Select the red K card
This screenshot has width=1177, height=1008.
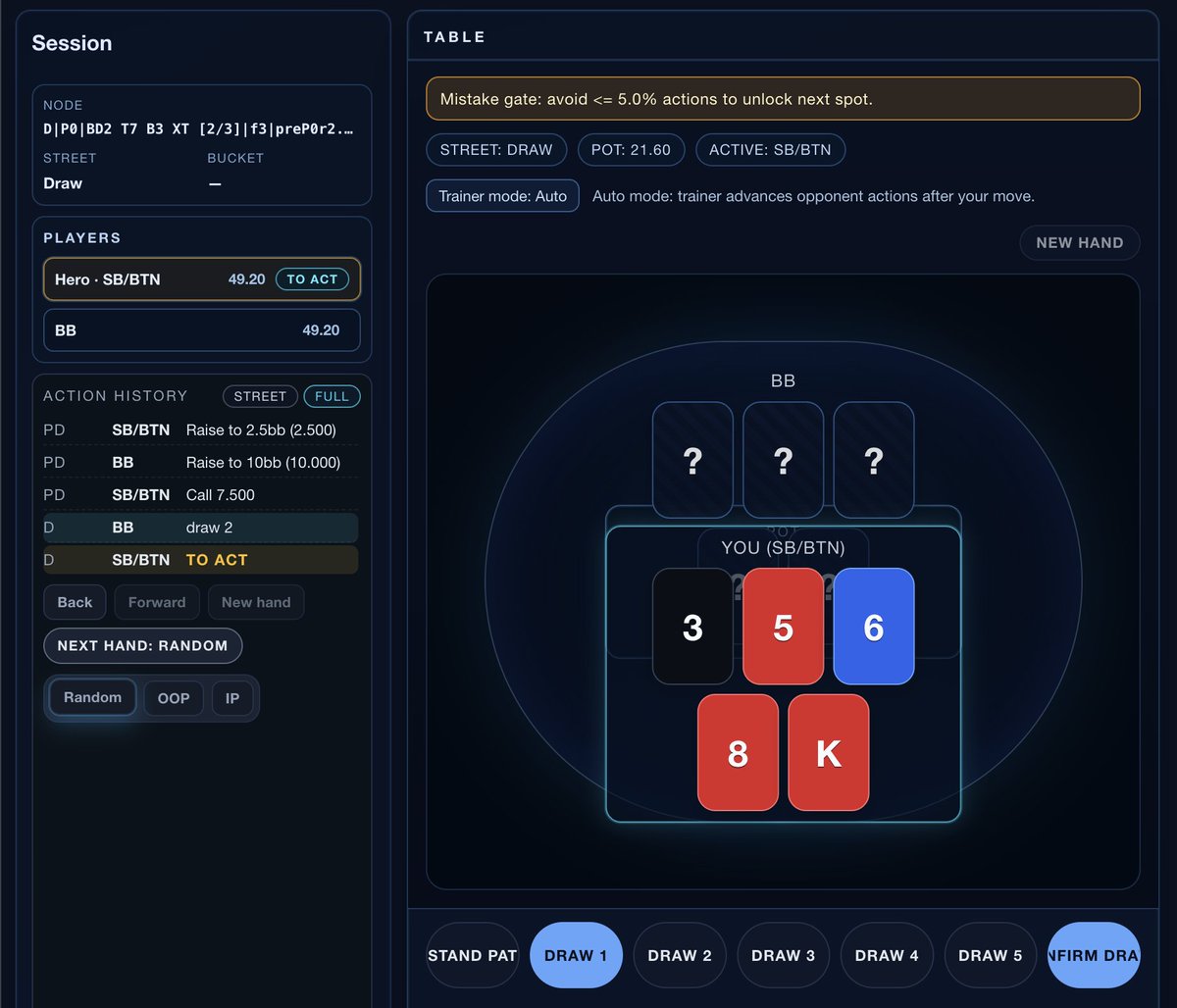click(829, 753)
